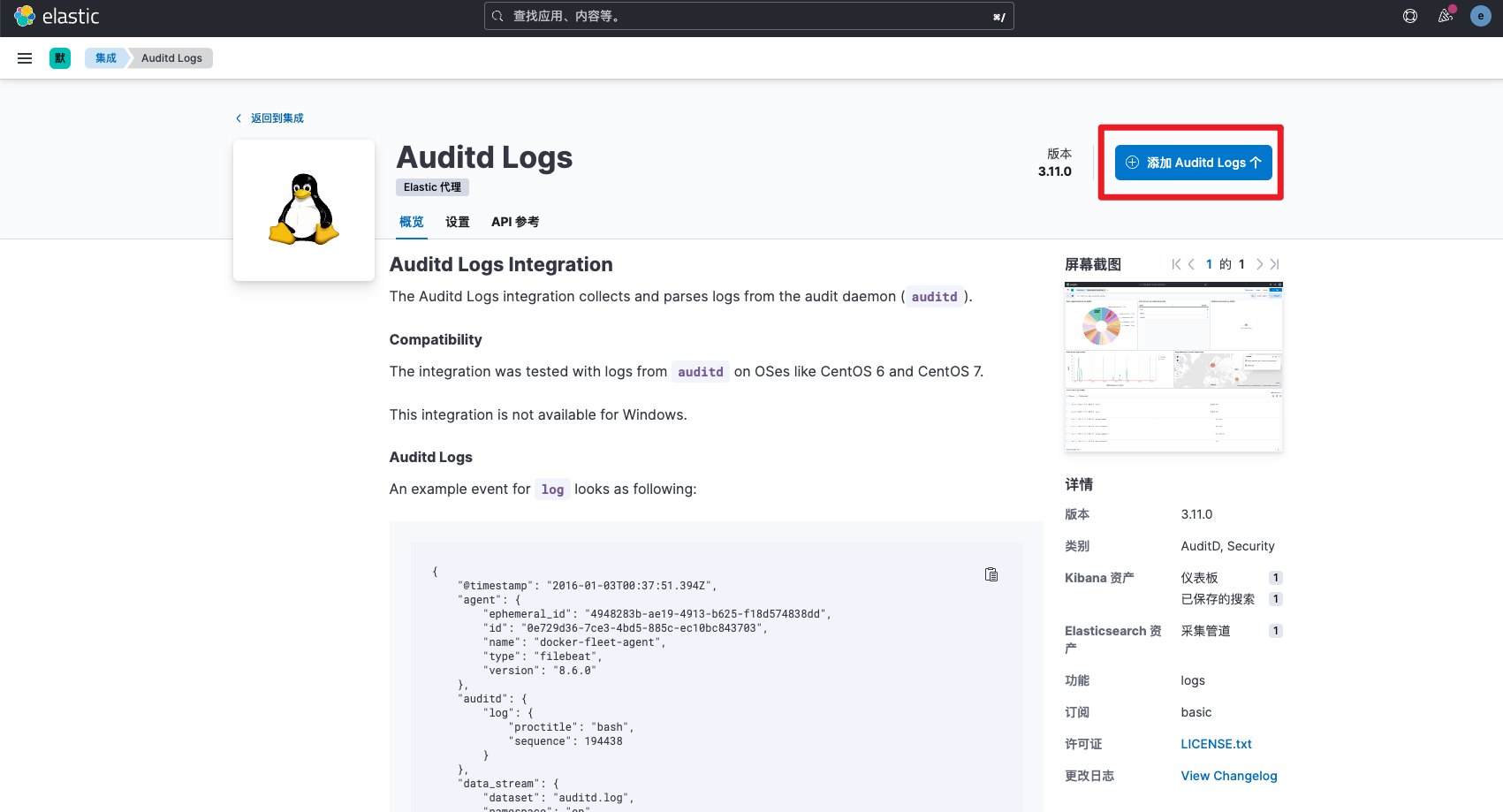The height and width of the screenshot is (812, 1503).
Task: Click the Compatibility heading
Action: (436, 339)
